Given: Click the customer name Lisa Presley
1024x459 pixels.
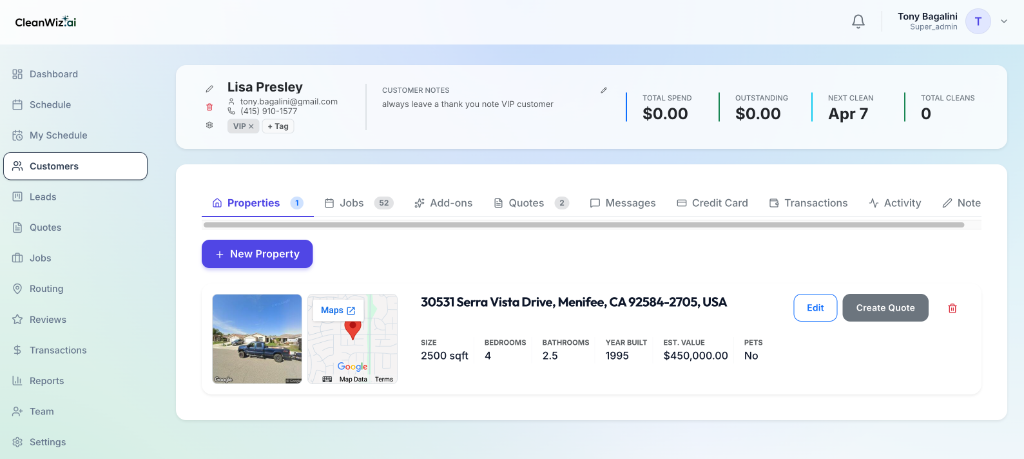Looking at the screenshot, I should click(x=265, y=87).
